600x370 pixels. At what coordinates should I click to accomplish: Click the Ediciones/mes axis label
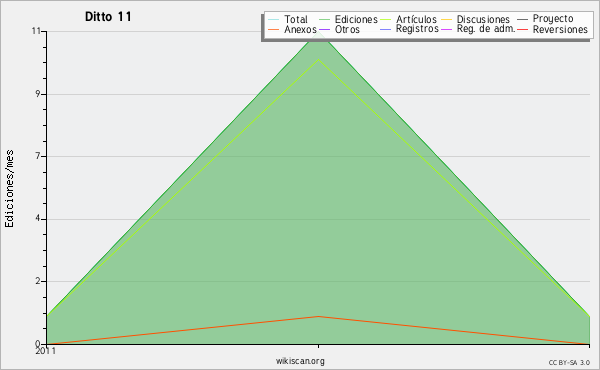click(x=9, y=189)
